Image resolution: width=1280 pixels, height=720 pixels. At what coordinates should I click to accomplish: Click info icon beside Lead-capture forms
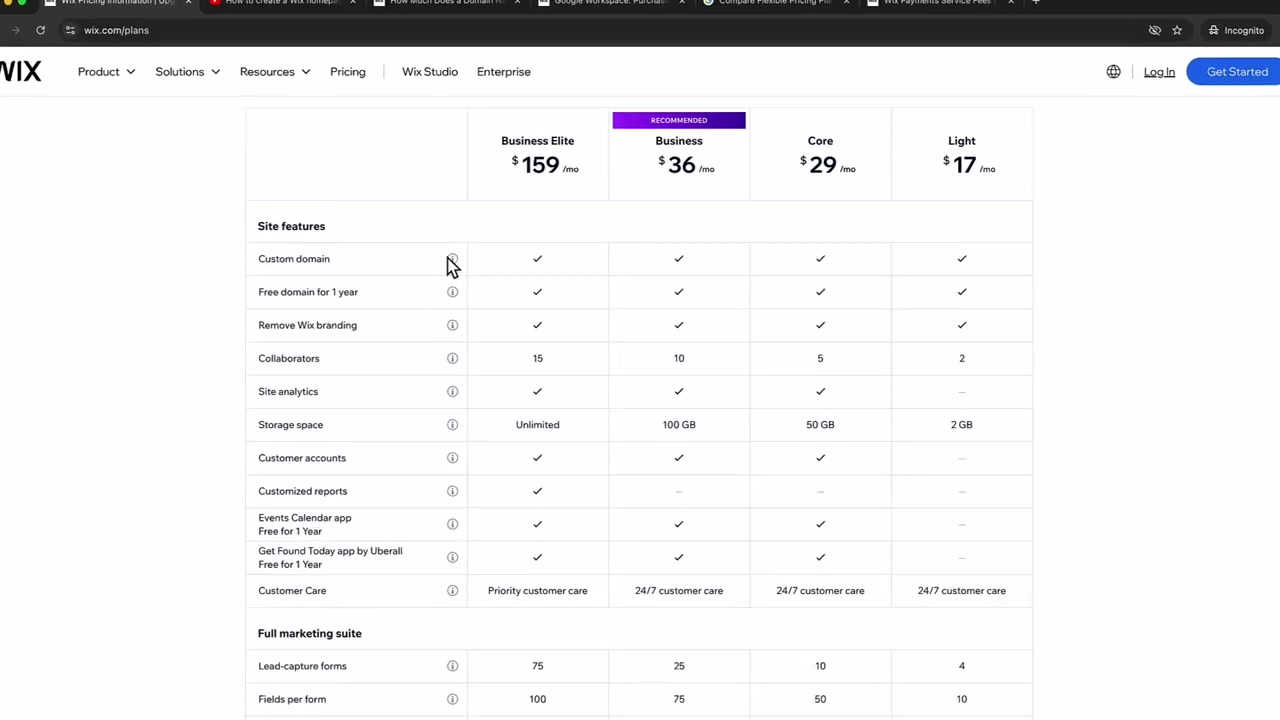point(452,666)
